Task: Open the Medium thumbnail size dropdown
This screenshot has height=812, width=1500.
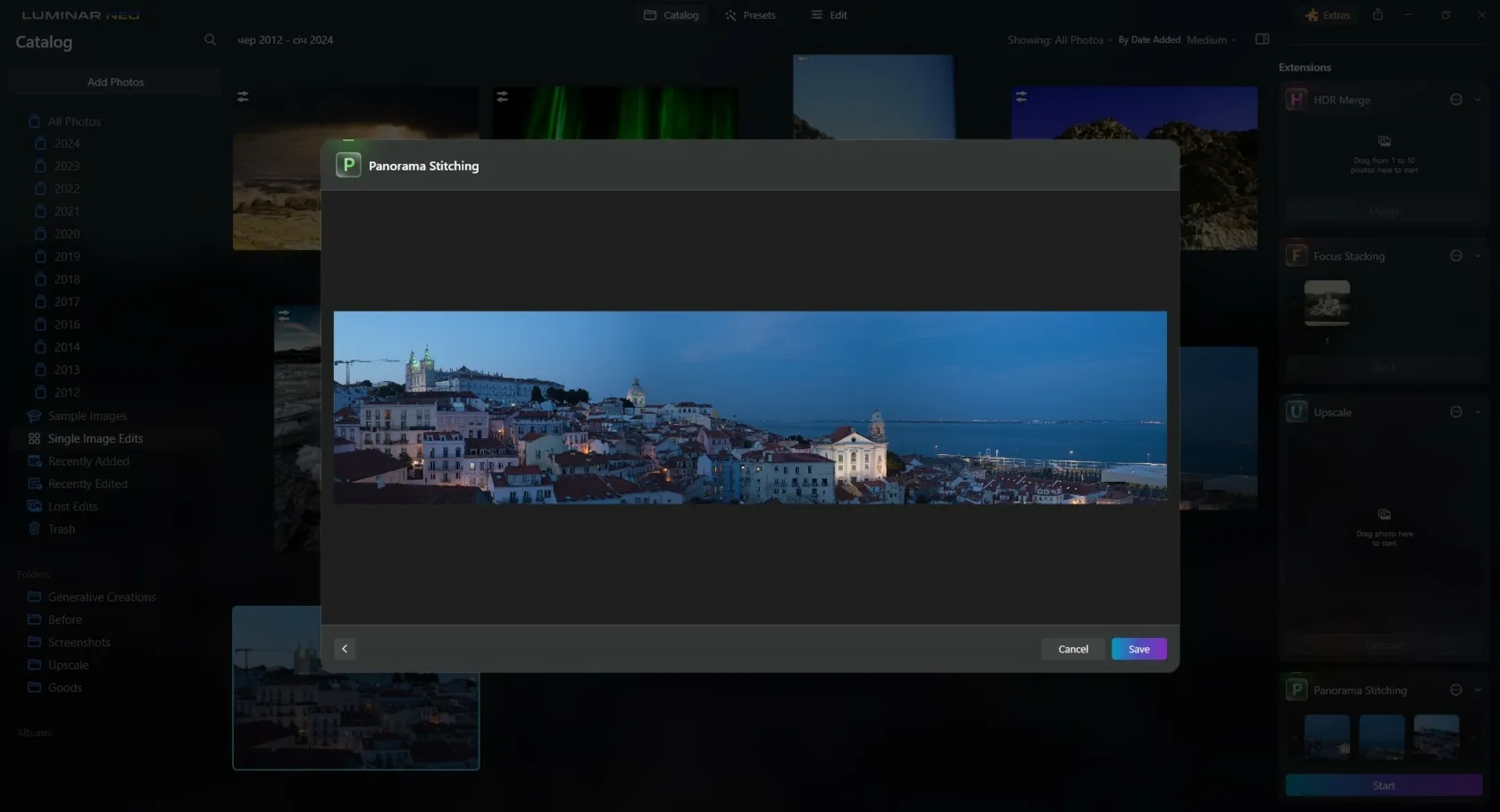Action: (x=1211, y=40)
